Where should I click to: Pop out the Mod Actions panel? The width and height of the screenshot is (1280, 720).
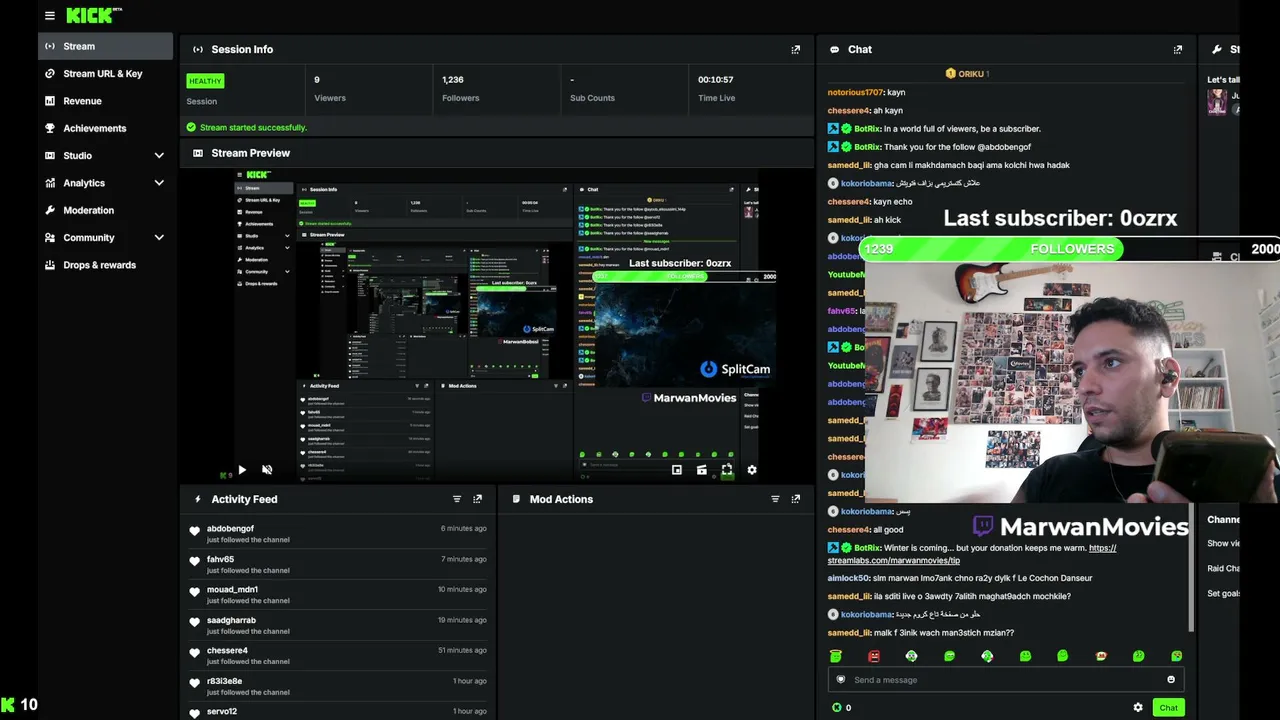coord(796,499)
